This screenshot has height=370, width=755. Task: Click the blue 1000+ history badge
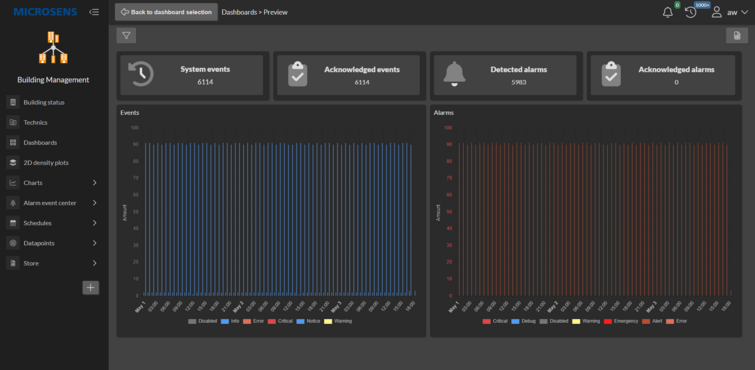[x=702, y=5]
